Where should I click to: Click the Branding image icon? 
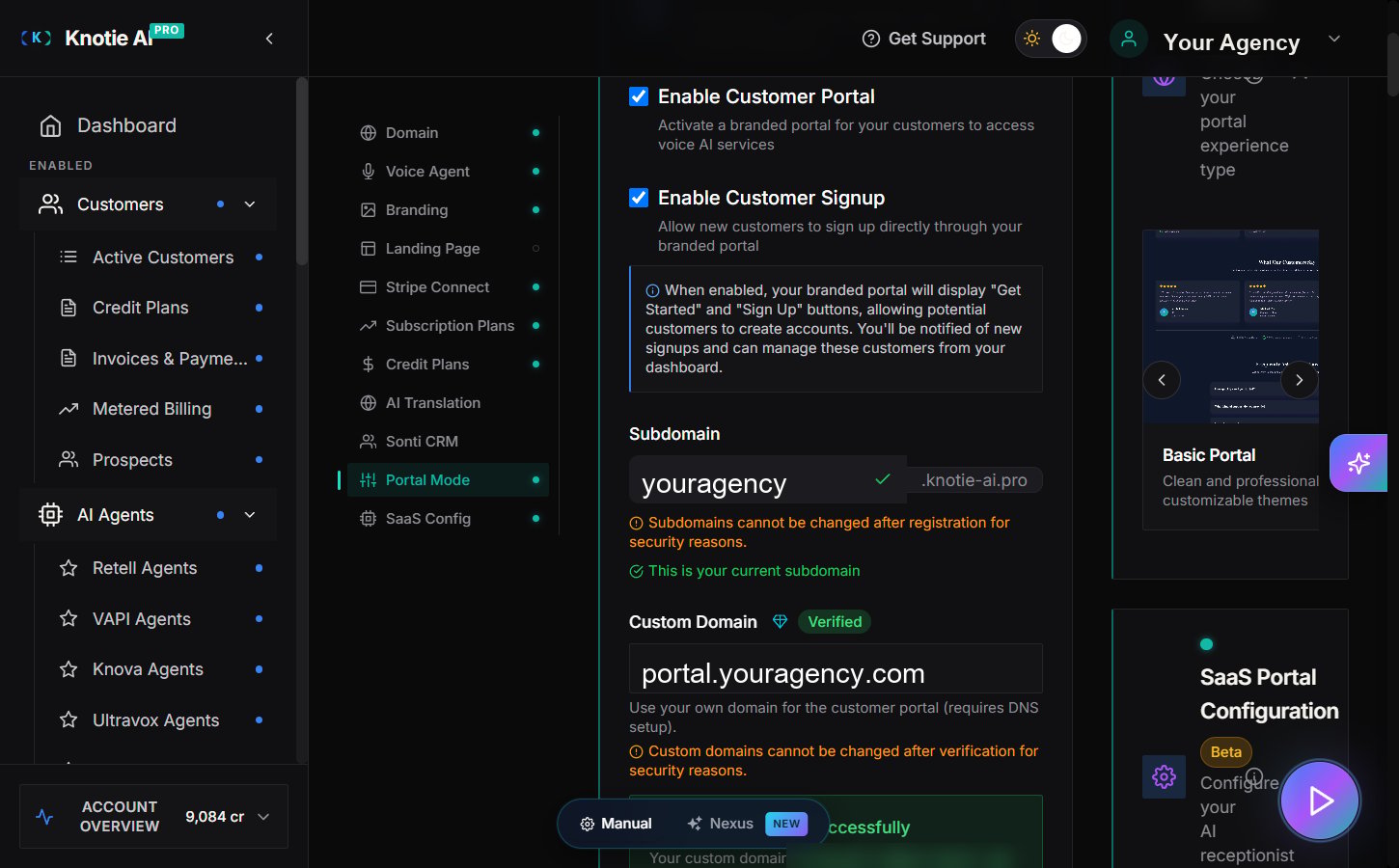coord(368,210)
